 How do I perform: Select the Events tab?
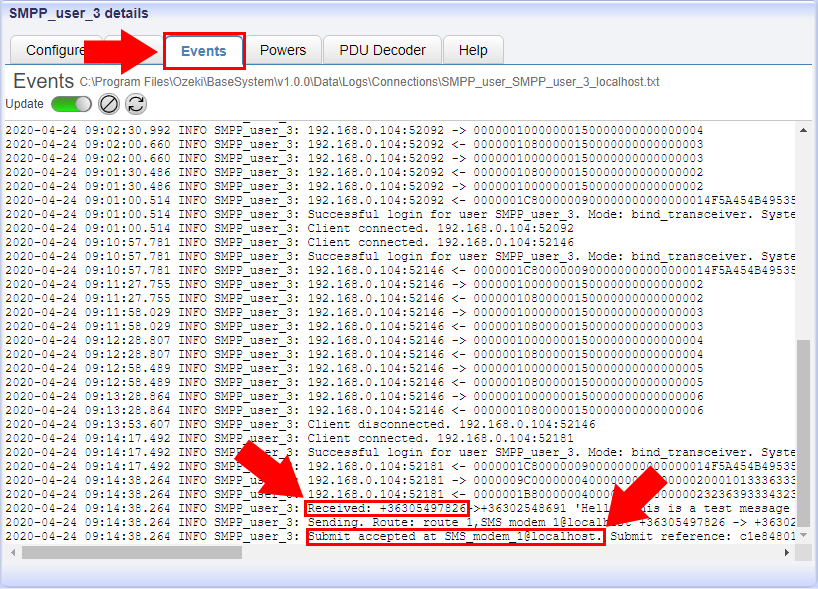pos(204,50)
